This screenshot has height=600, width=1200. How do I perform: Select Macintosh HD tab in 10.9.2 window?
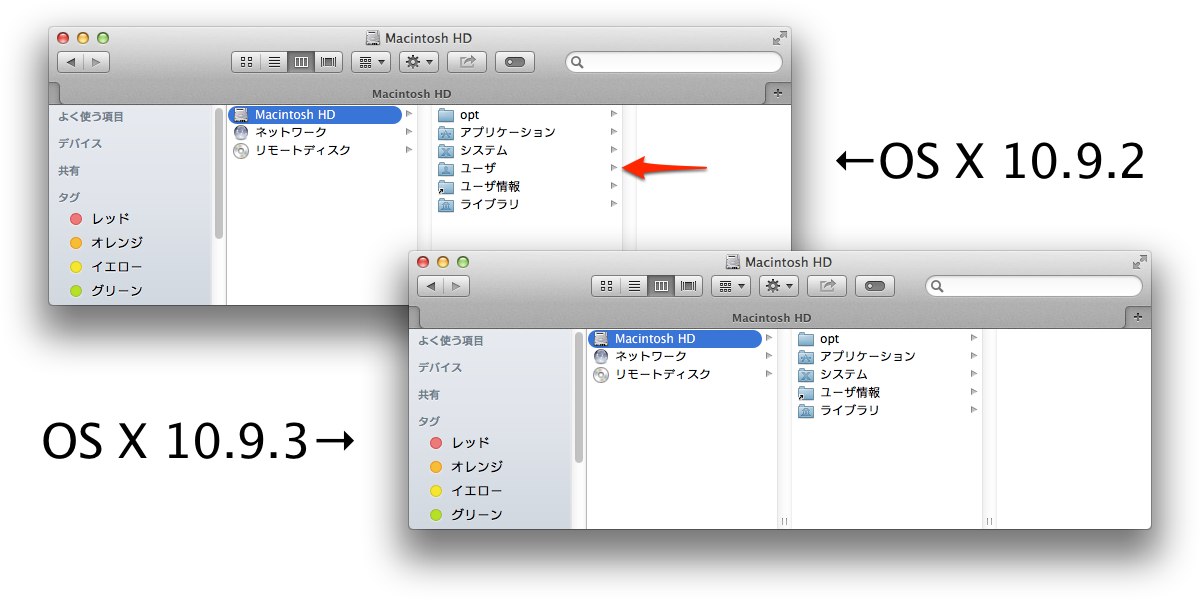[x=412, y=93]
